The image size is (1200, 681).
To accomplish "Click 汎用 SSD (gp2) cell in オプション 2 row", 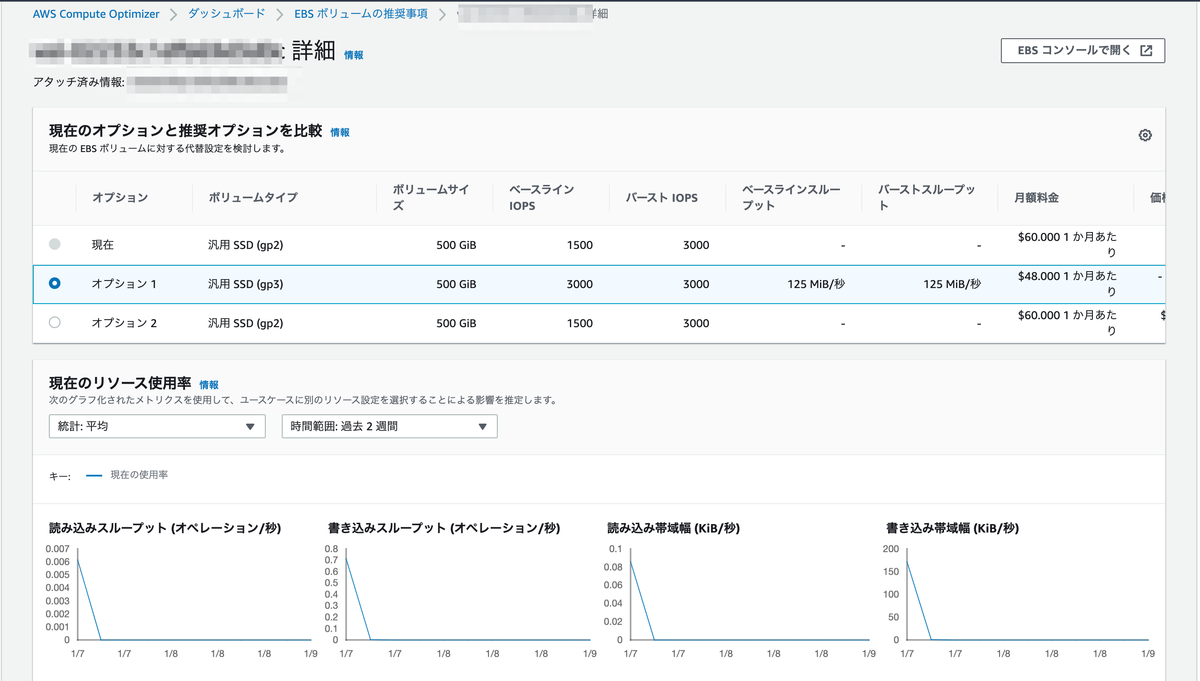I will click(246, 323).
